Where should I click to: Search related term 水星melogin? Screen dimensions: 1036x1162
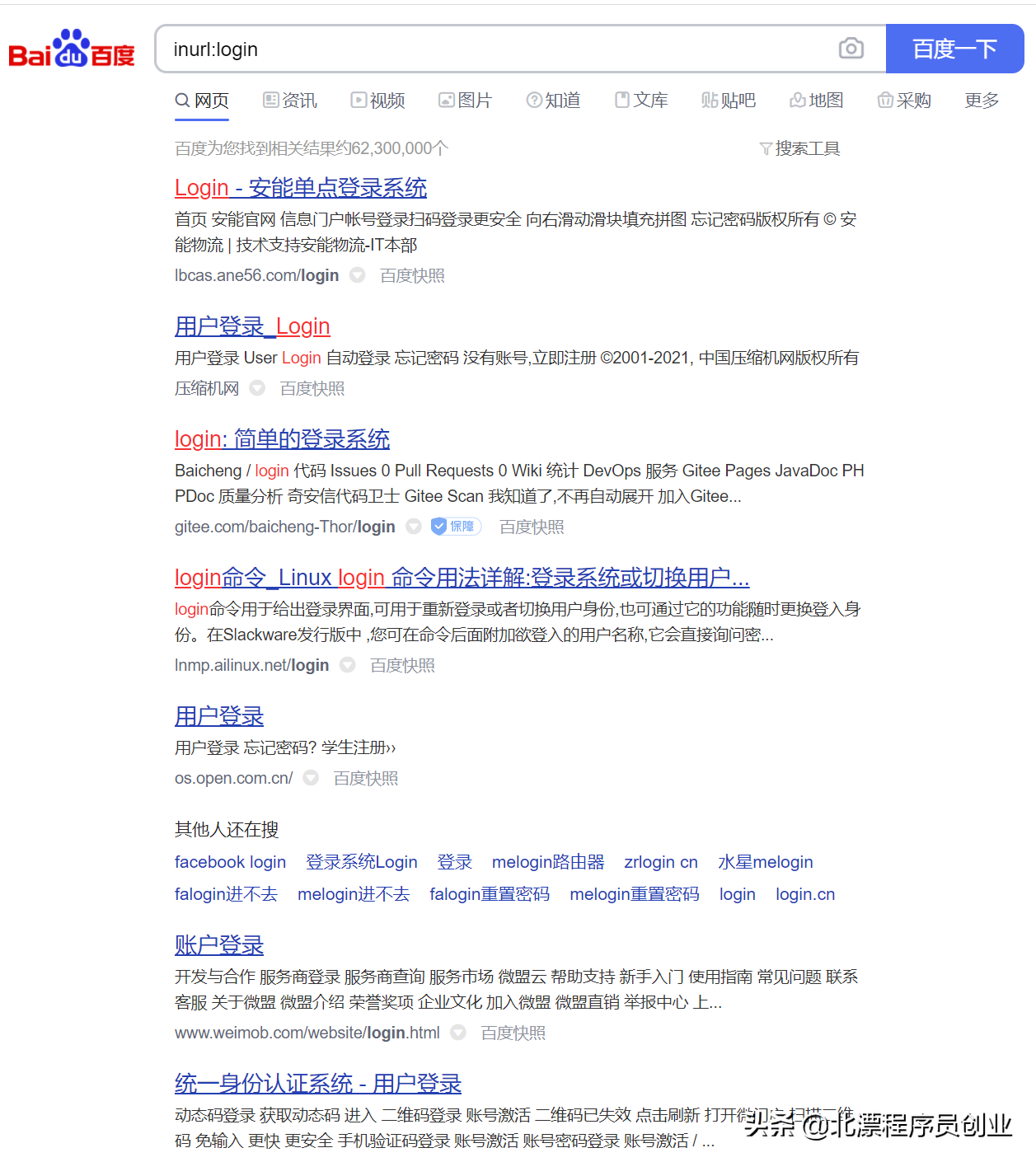coord(766,862)
